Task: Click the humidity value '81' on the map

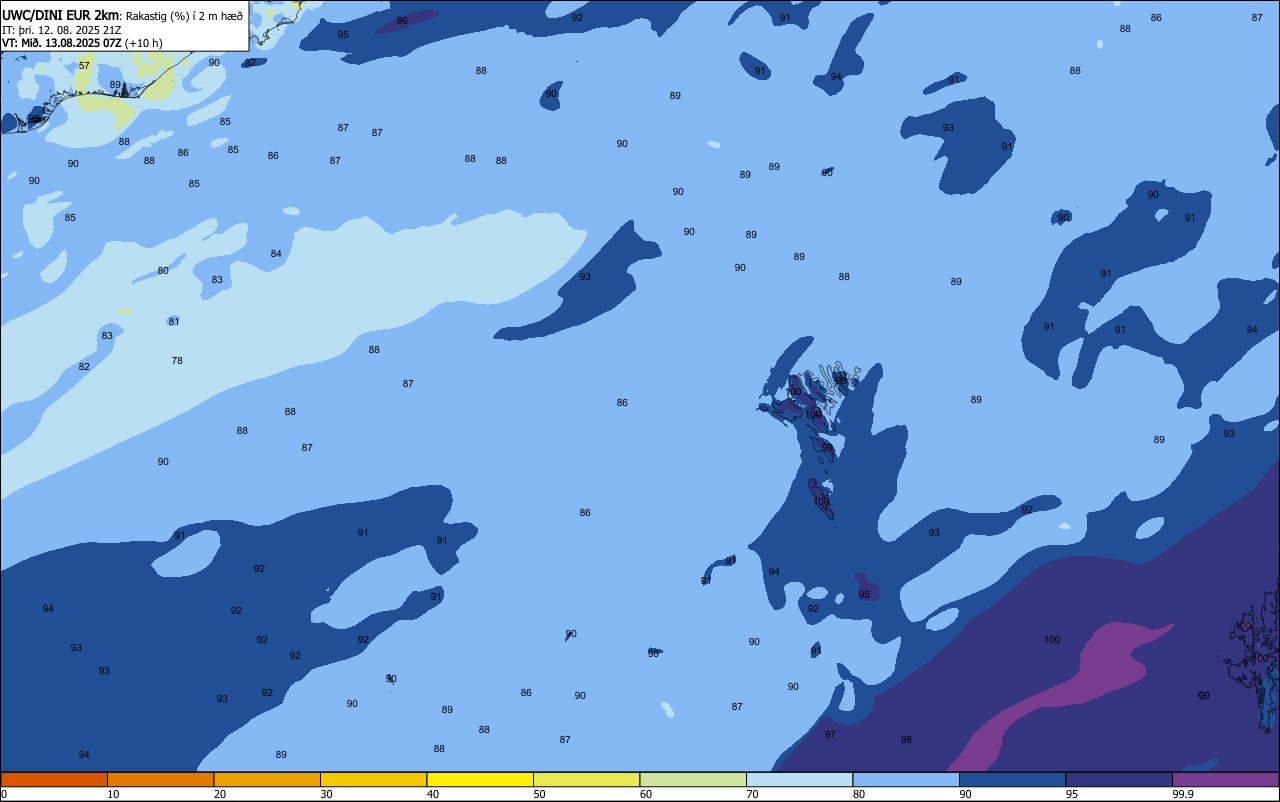Action: click(x=174, y=322)
